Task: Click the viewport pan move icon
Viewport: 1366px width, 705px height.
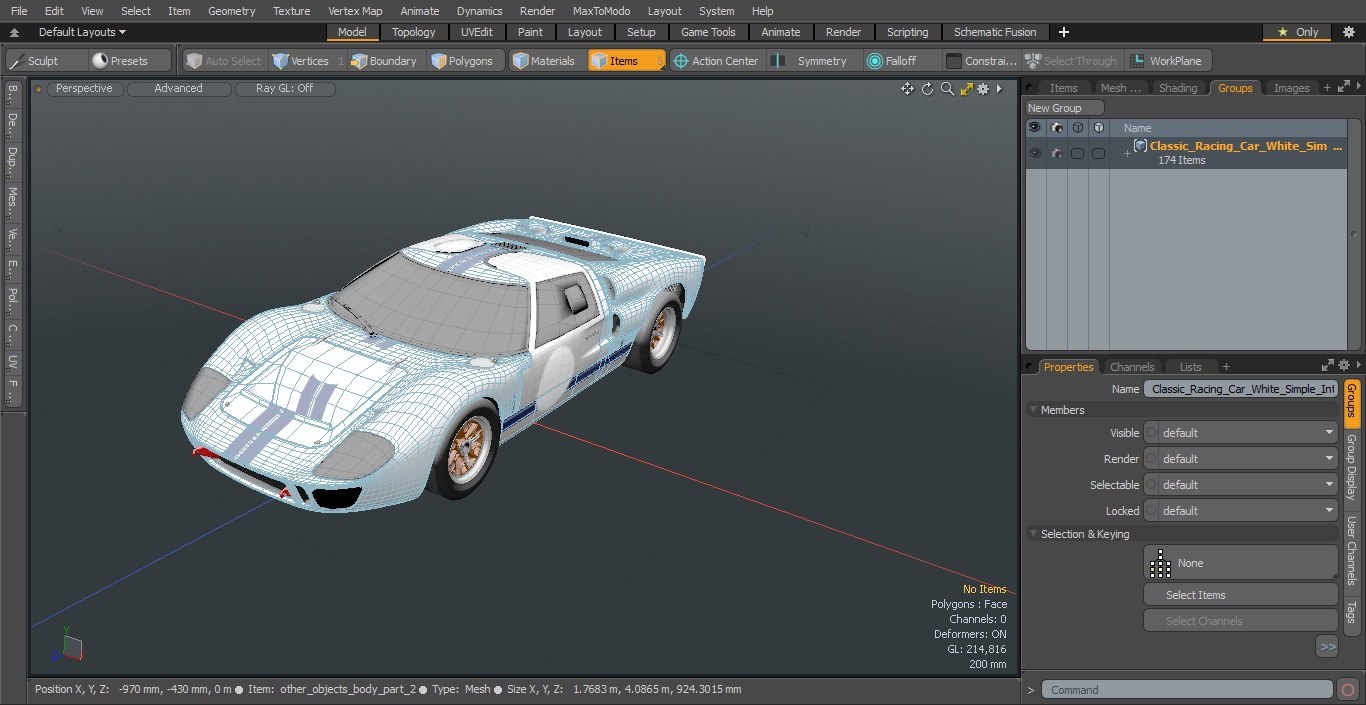Action: [x=907, y=89]
